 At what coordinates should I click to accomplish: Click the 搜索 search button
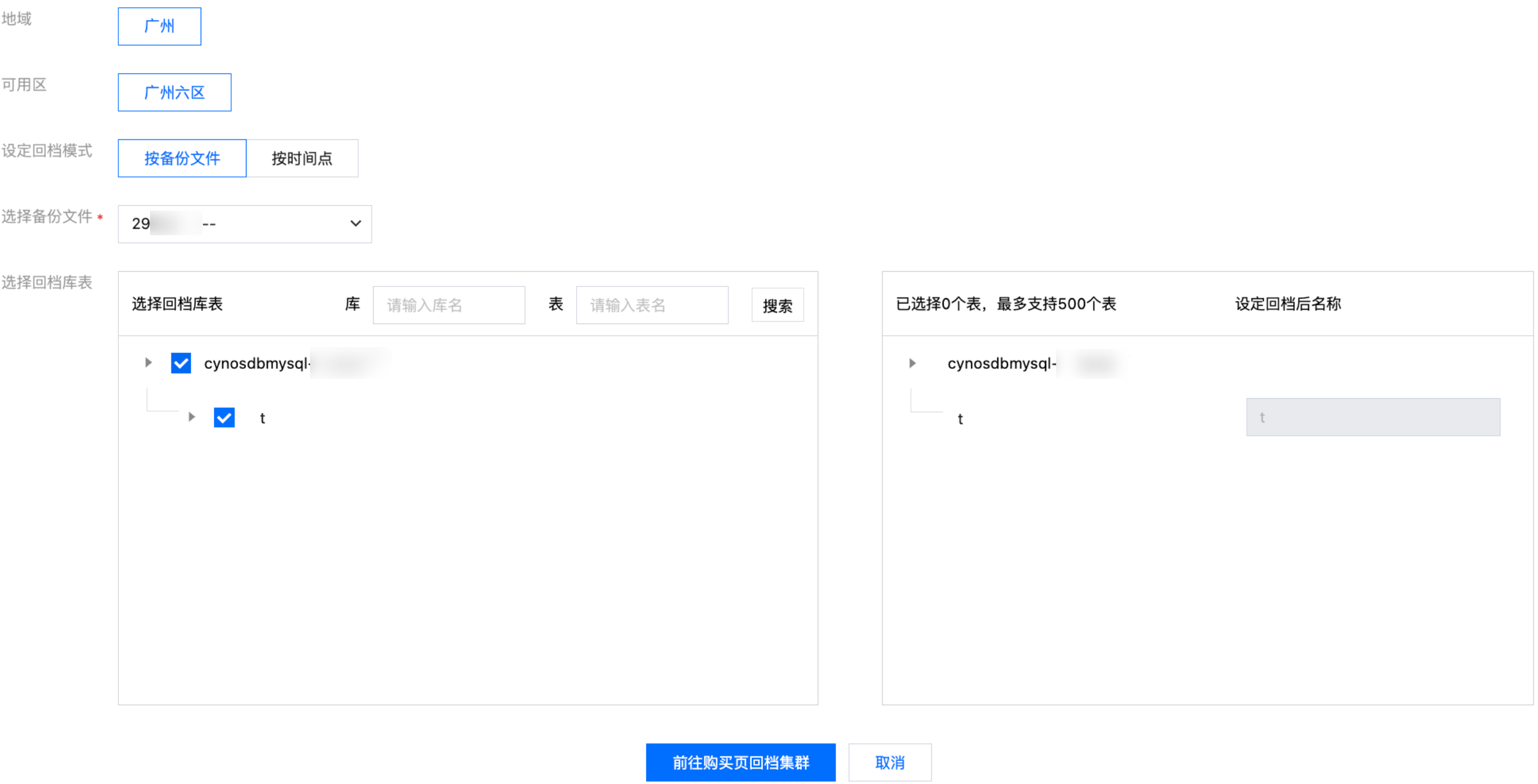(x=777, y=305)
